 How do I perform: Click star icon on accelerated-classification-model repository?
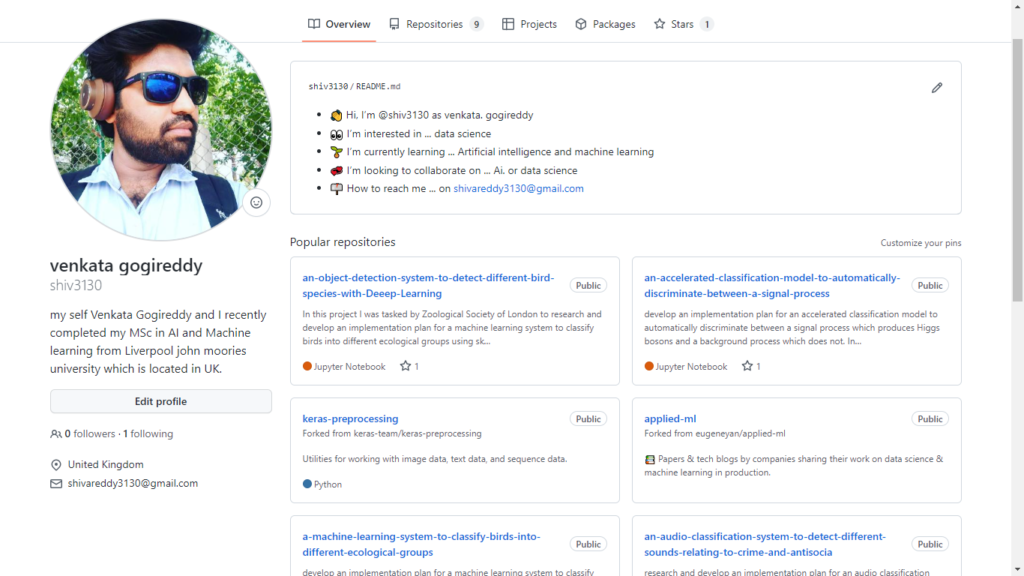(x=748, y=367)
